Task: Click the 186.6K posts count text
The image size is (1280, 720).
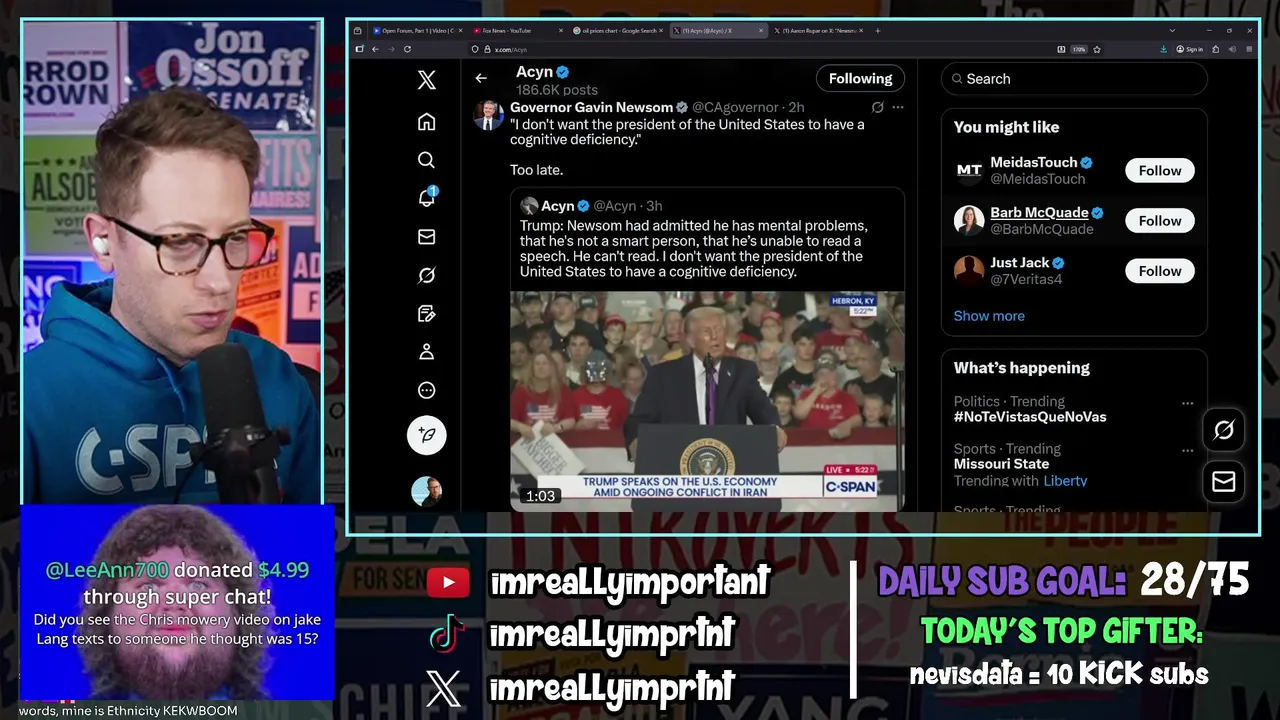Action: 557,90
